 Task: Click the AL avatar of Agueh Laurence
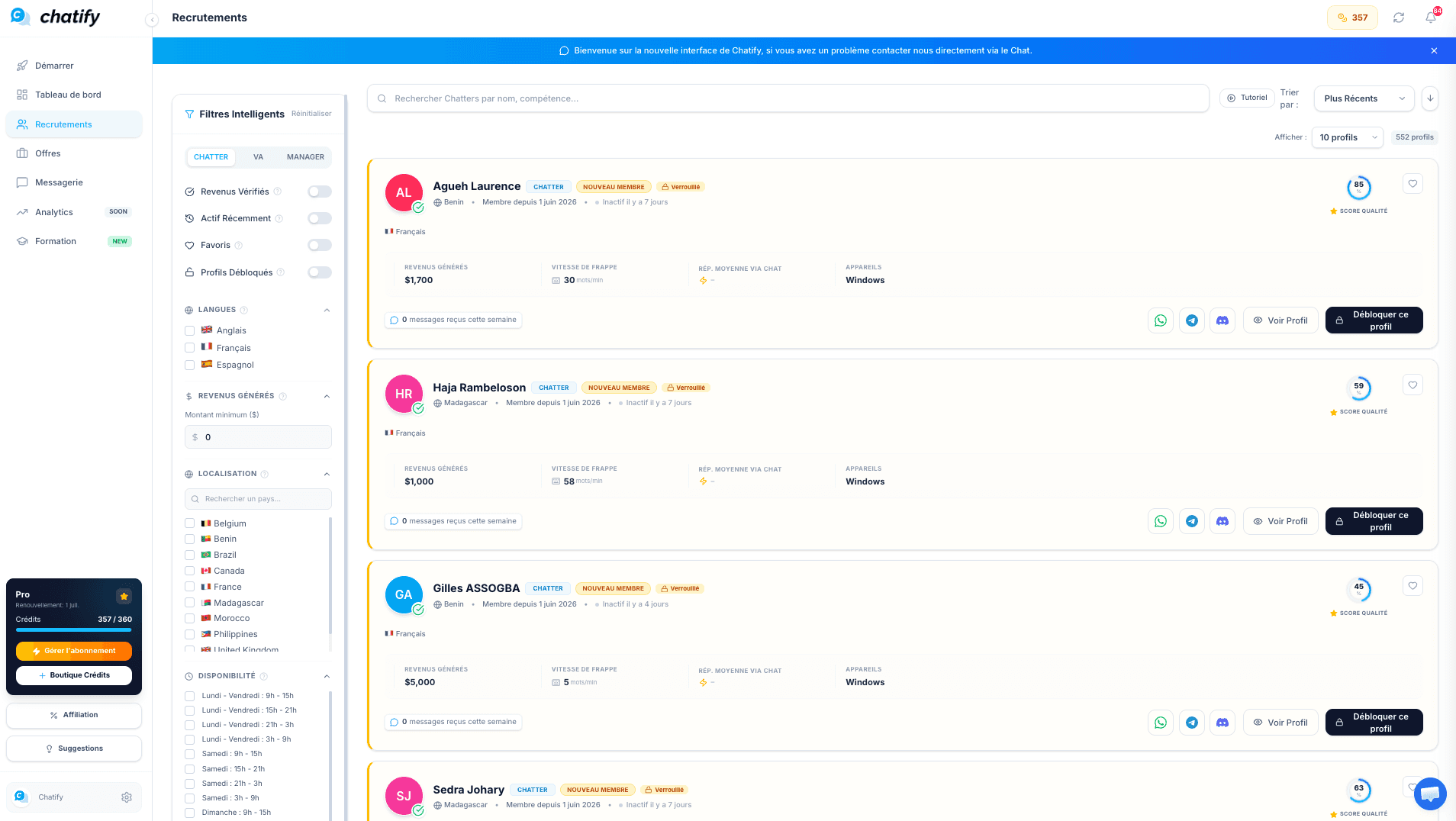pyautogui.click(x=404, y=192)
